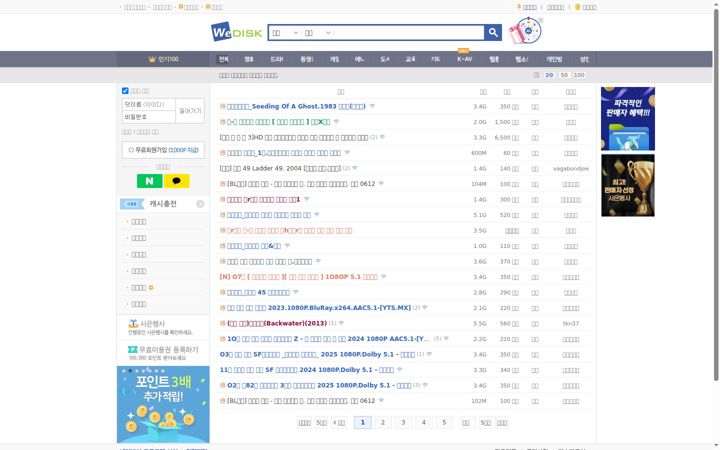720x450 pixels.
Task: Click the yellow coin icon at top-right corner
Action: [578, 7]
